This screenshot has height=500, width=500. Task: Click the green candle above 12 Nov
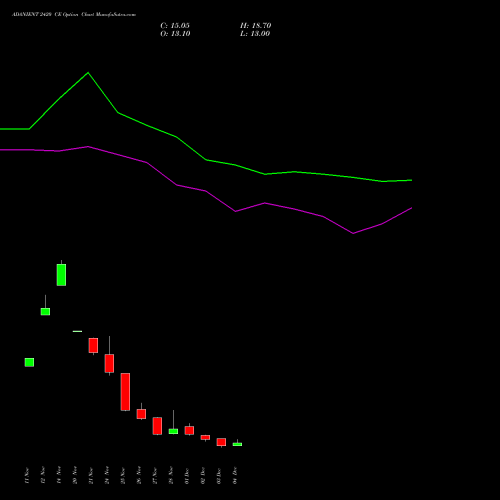(x=45, y=311)
